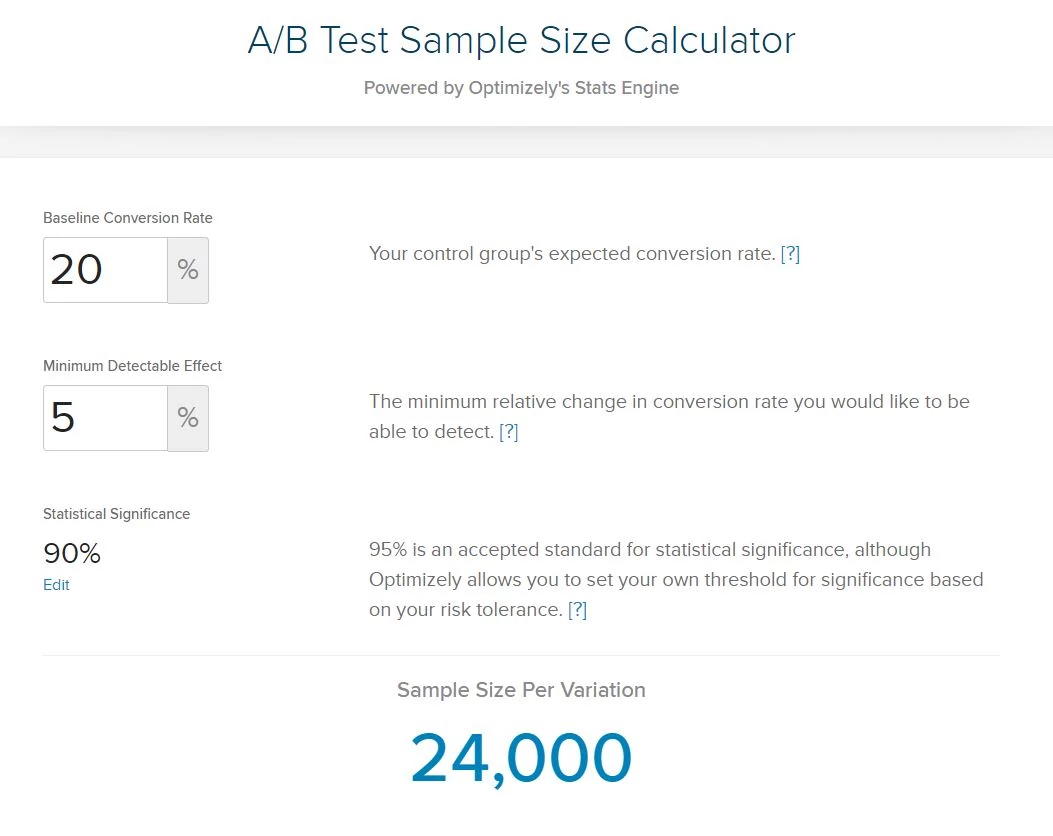
Task: Select the value 5 in the effect field
Action: pos(62,418)
